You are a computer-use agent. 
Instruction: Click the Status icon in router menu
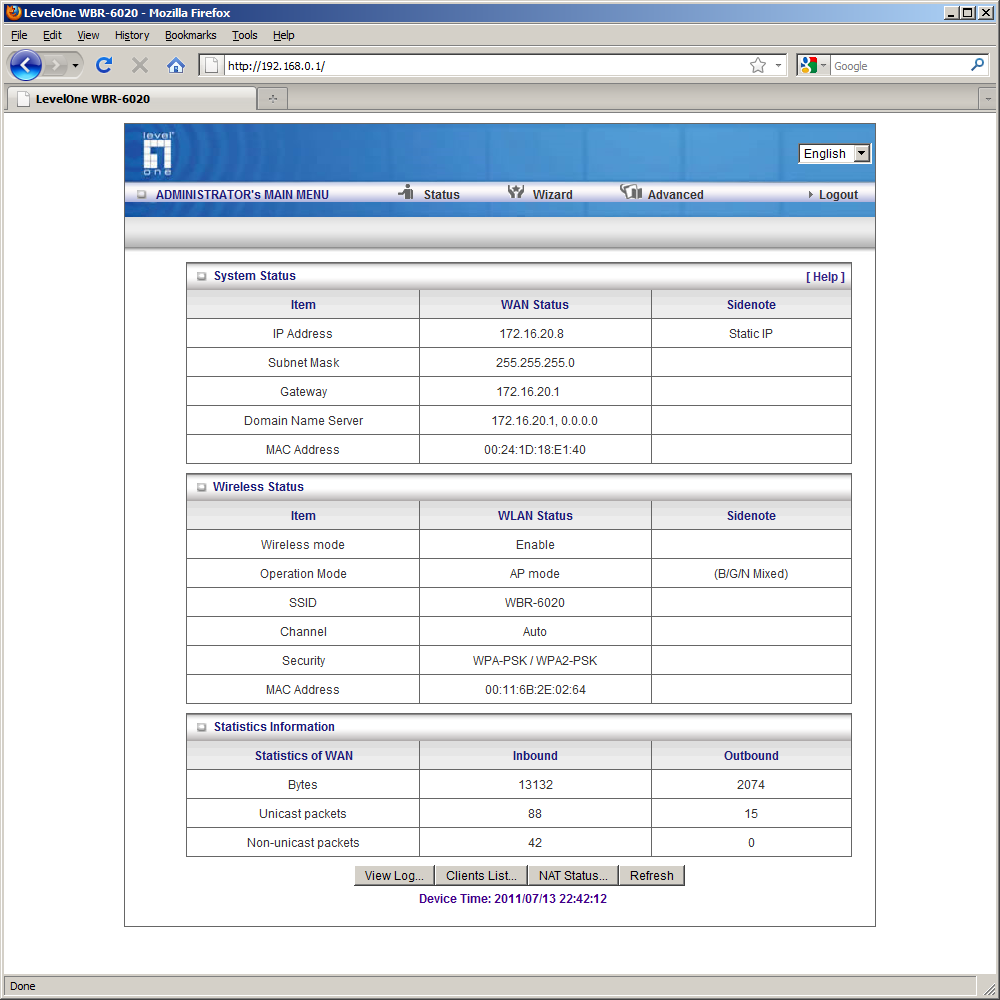tap(406, 192)
